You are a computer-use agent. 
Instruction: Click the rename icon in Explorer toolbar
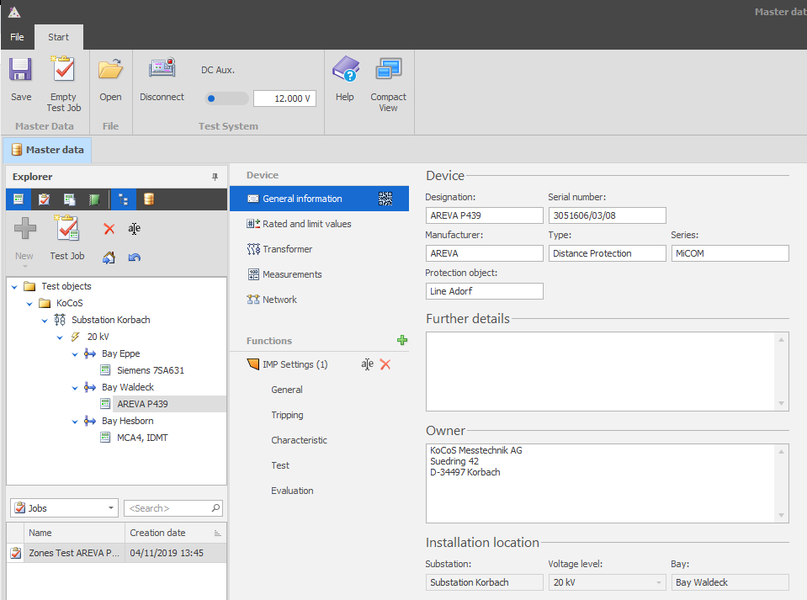(x=134, y=228)
